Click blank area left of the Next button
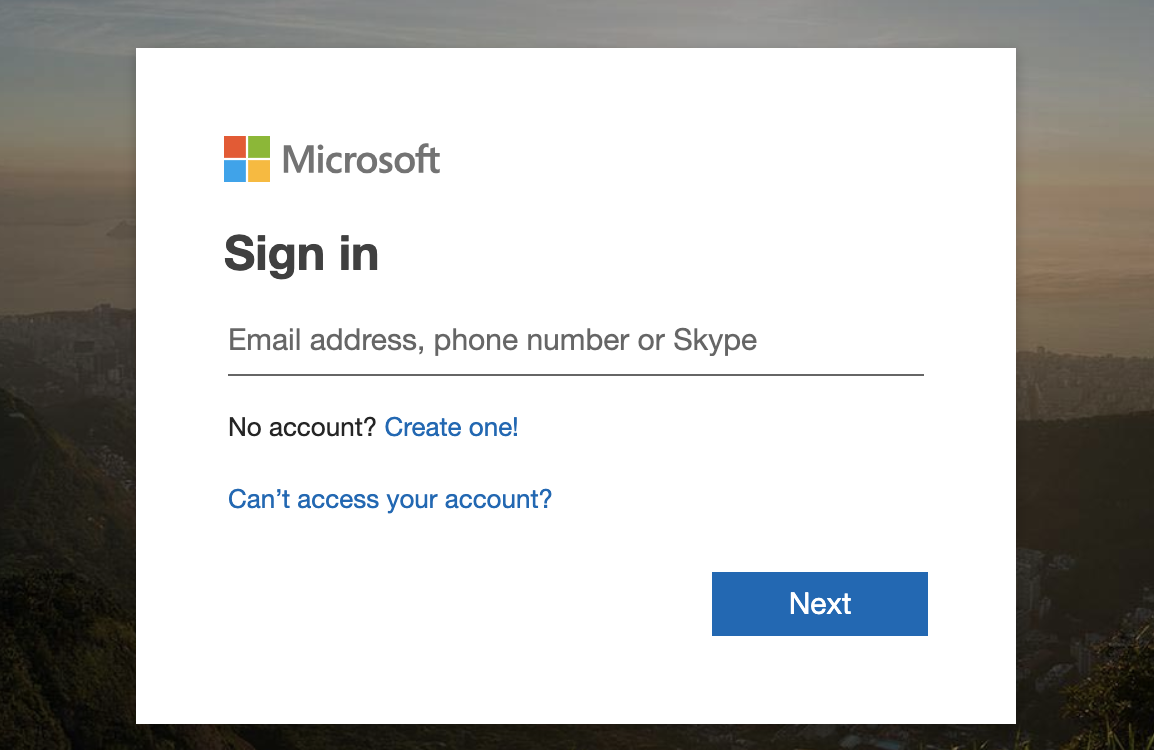 point(450,604)
